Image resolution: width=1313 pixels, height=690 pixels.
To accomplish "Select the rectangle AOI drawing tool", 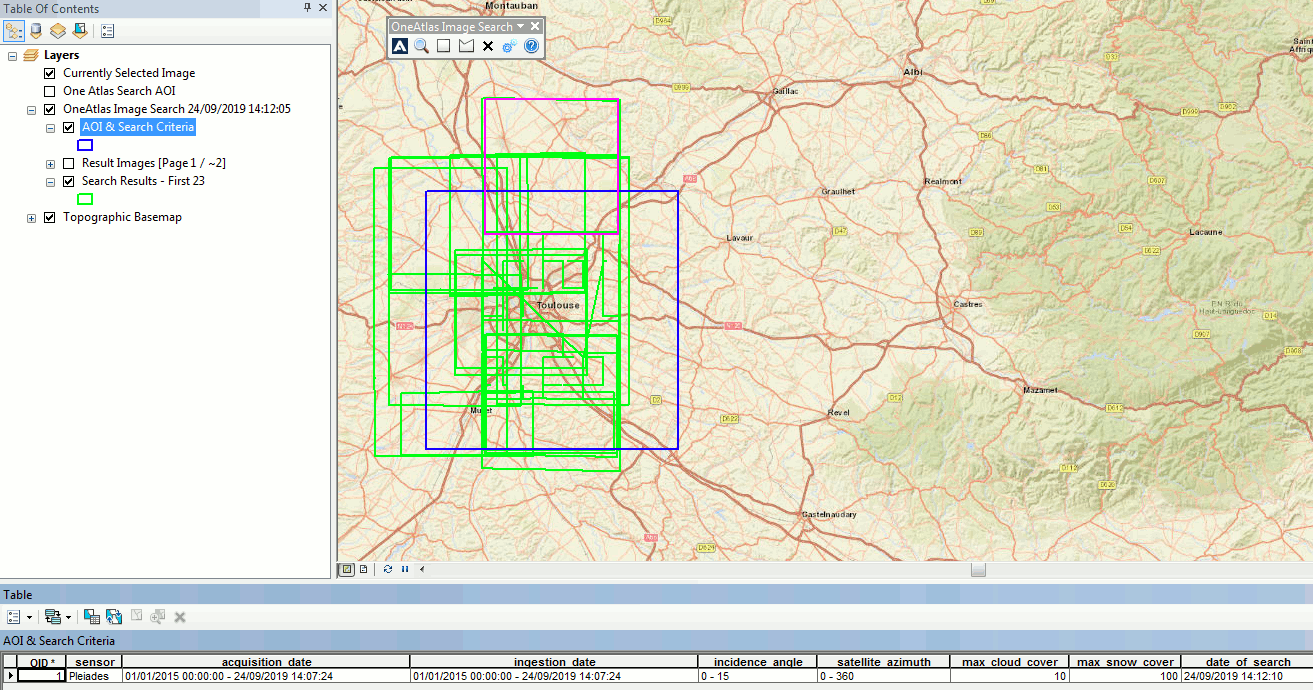I will tap(442, 46).
